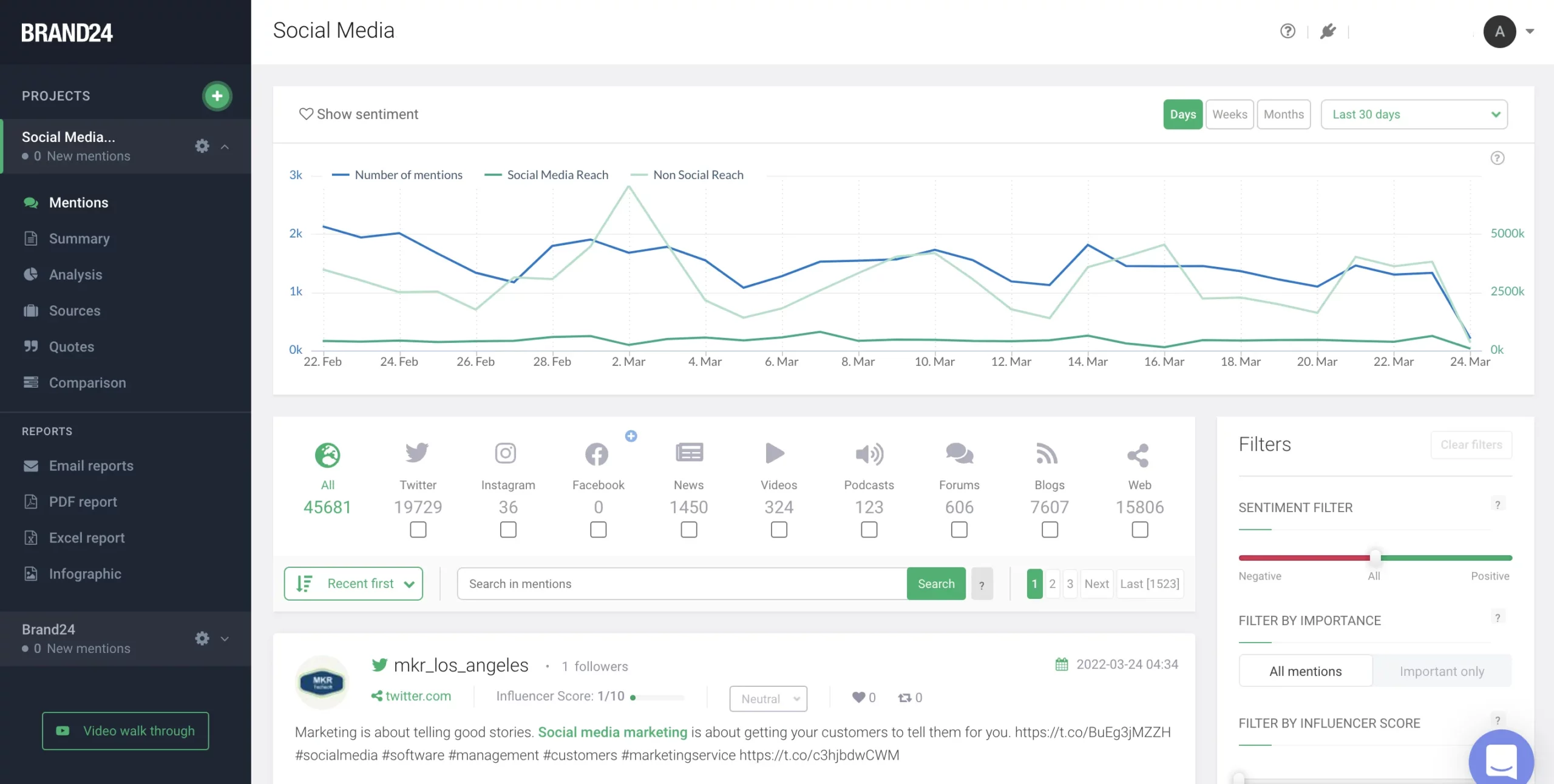
Task: Open the Mentions section in sidebar
Action: click(x=79, y=202)
